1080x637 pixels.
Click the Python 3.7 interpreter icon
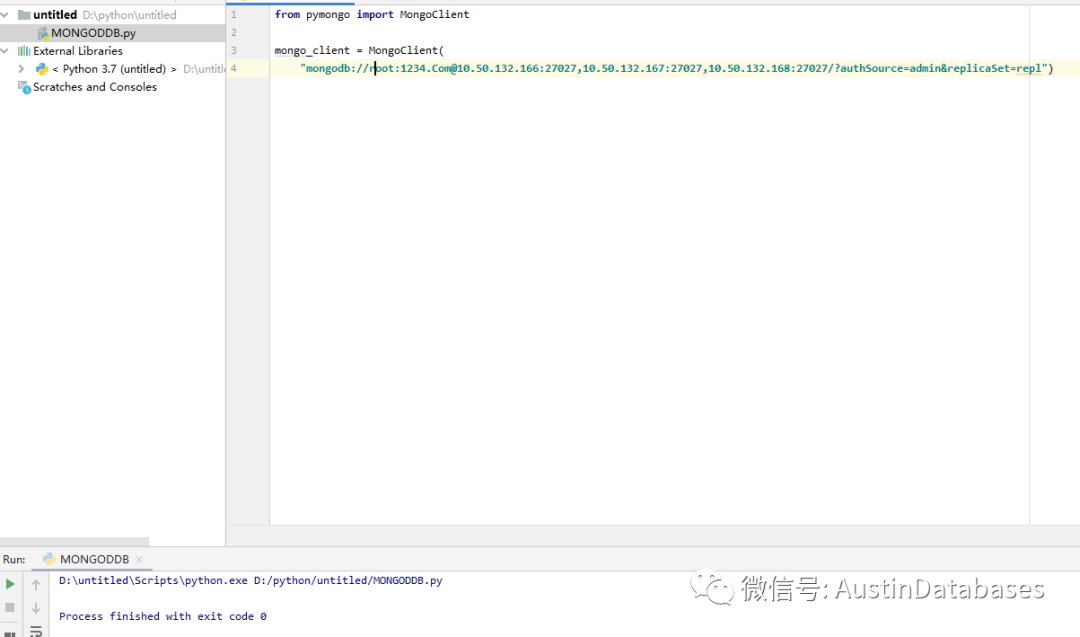[x=42, y=69]
